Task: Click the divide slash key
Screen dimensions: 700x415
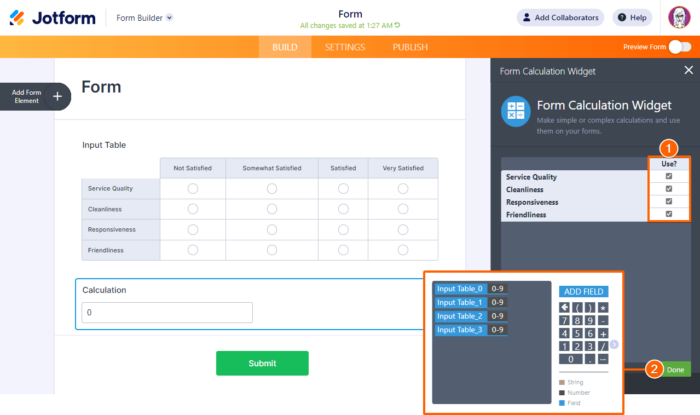Action: tap(603, 346)
